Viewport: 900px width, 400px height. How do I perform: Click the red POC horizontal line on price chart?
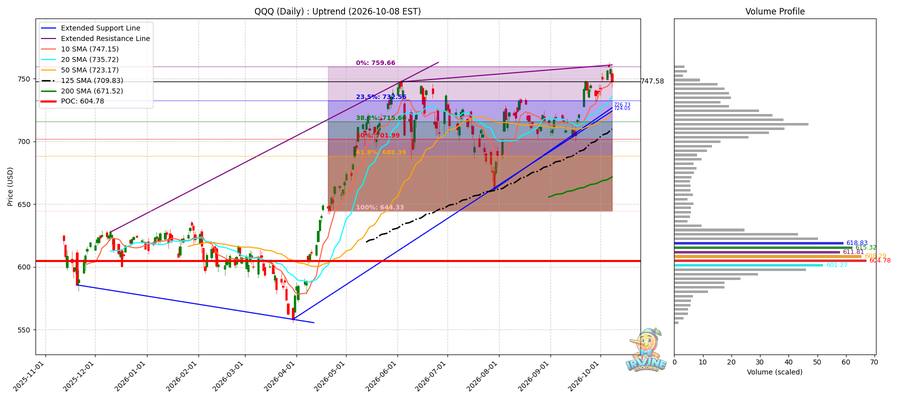click(x=338, y=261)
